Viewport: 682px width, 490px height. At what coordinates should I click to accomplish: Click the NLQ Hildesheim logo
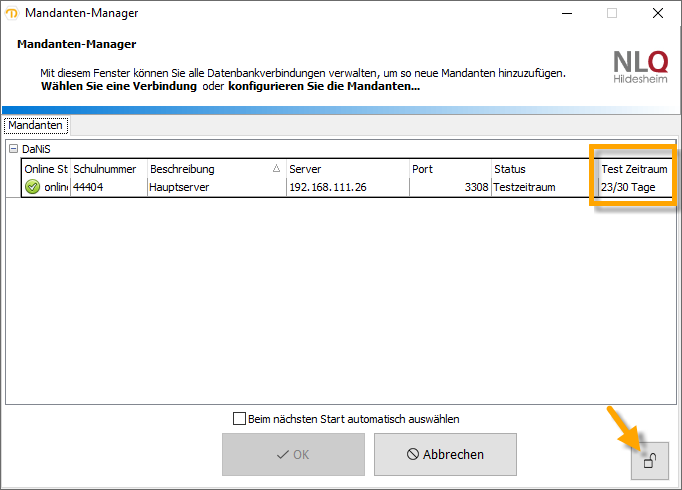click(641, 66)
